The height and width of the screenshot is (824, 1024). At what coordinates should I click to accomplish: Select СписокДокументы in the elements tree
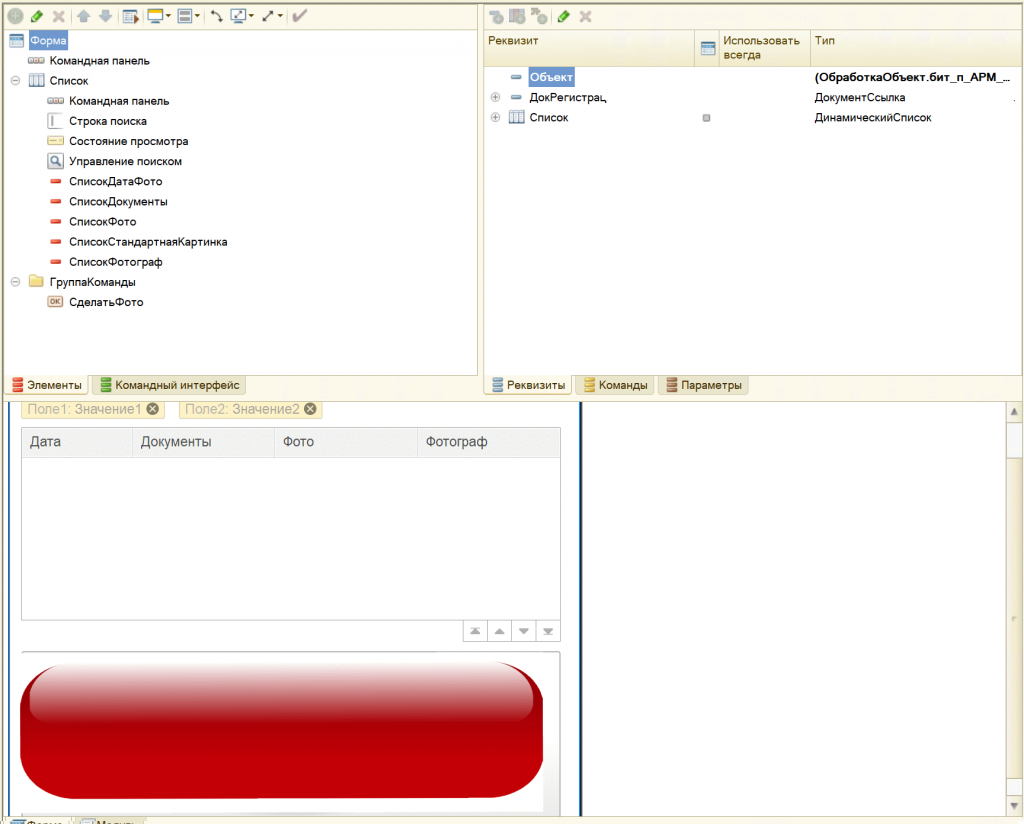click(x=118, y=202)
